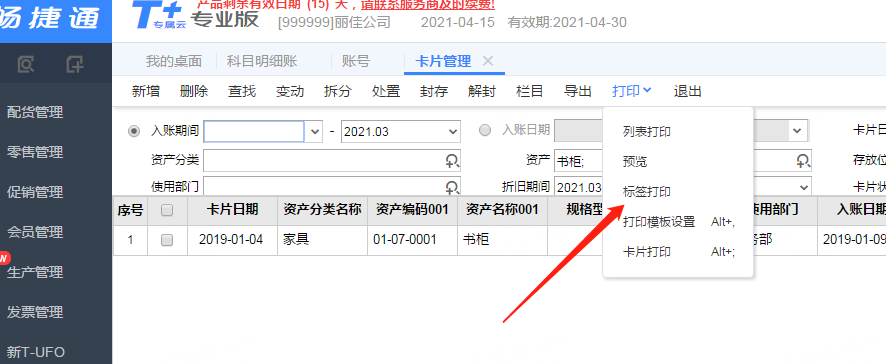Click the 序号 column header
886x364 pixels.
click(131, 211)
